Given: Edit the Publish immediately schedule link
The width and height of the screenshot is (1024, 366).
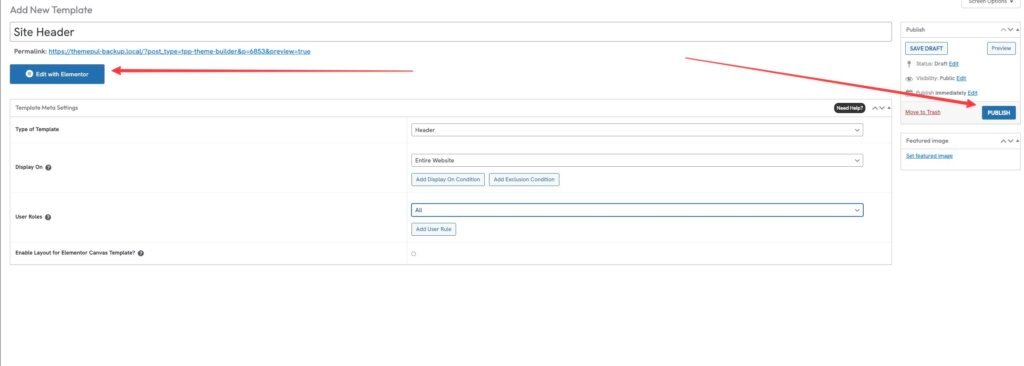Looking at the screenshot, I should [973, 93].
